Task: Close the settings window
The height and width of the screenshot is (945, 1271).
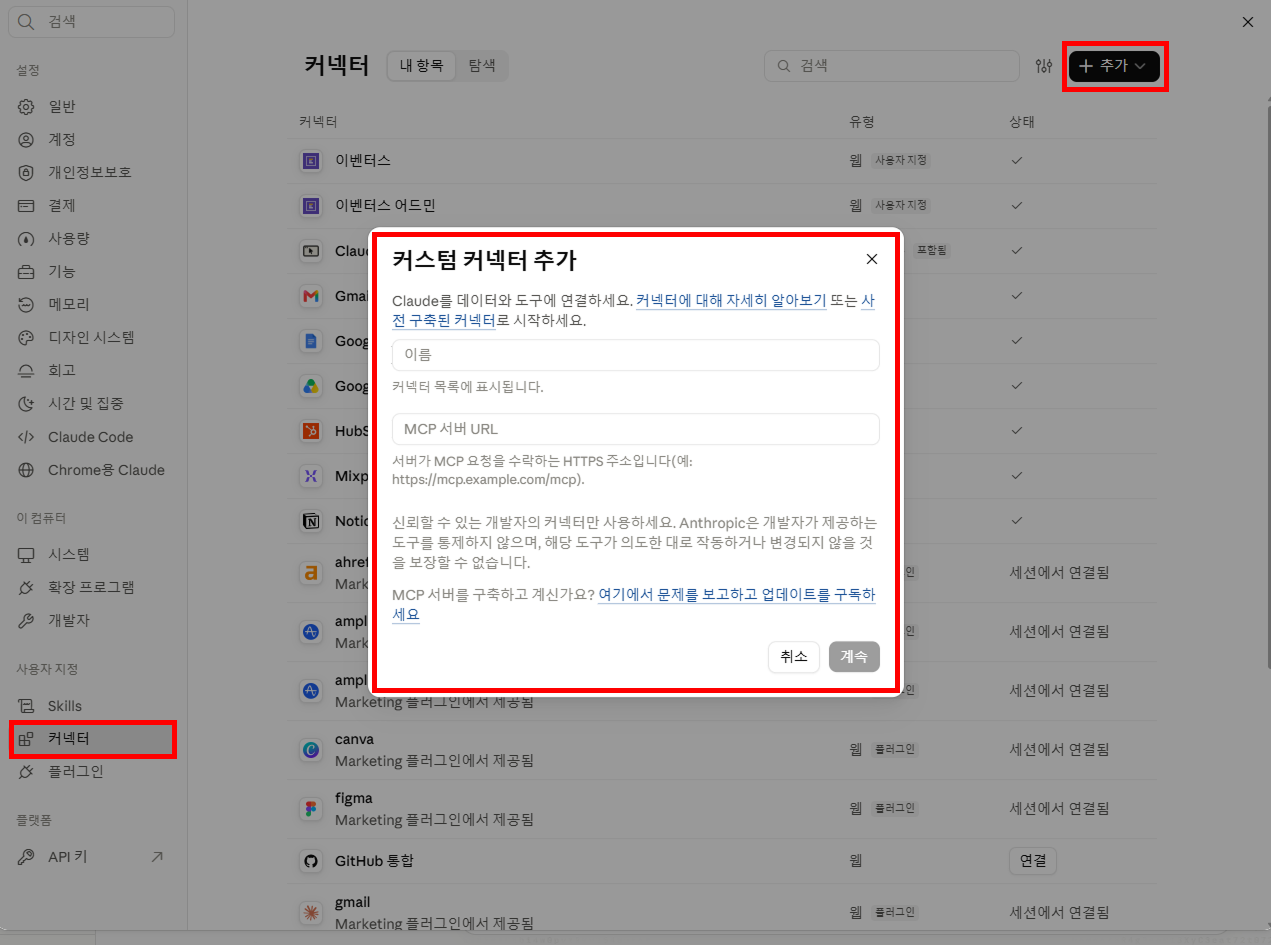Action: pyautogui.click(x=1247, y=22)
